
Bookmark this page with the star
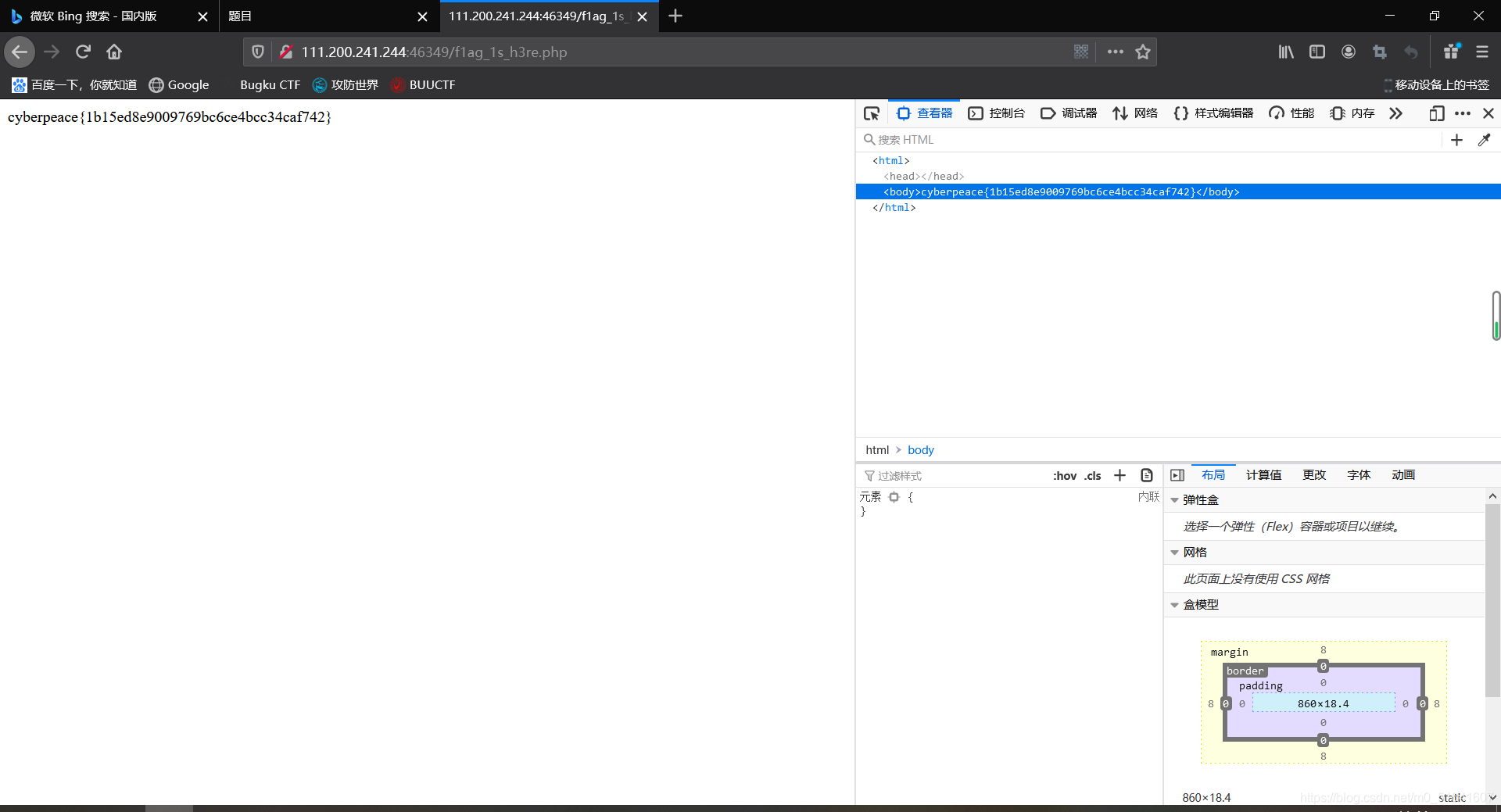(x=1143, y=52)
